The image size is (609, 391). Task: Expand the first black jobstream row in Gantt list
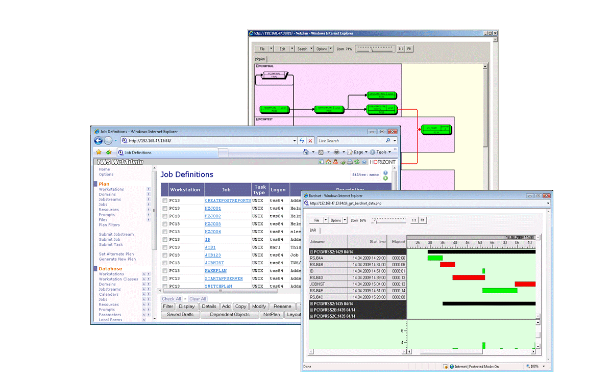[311, 252]
